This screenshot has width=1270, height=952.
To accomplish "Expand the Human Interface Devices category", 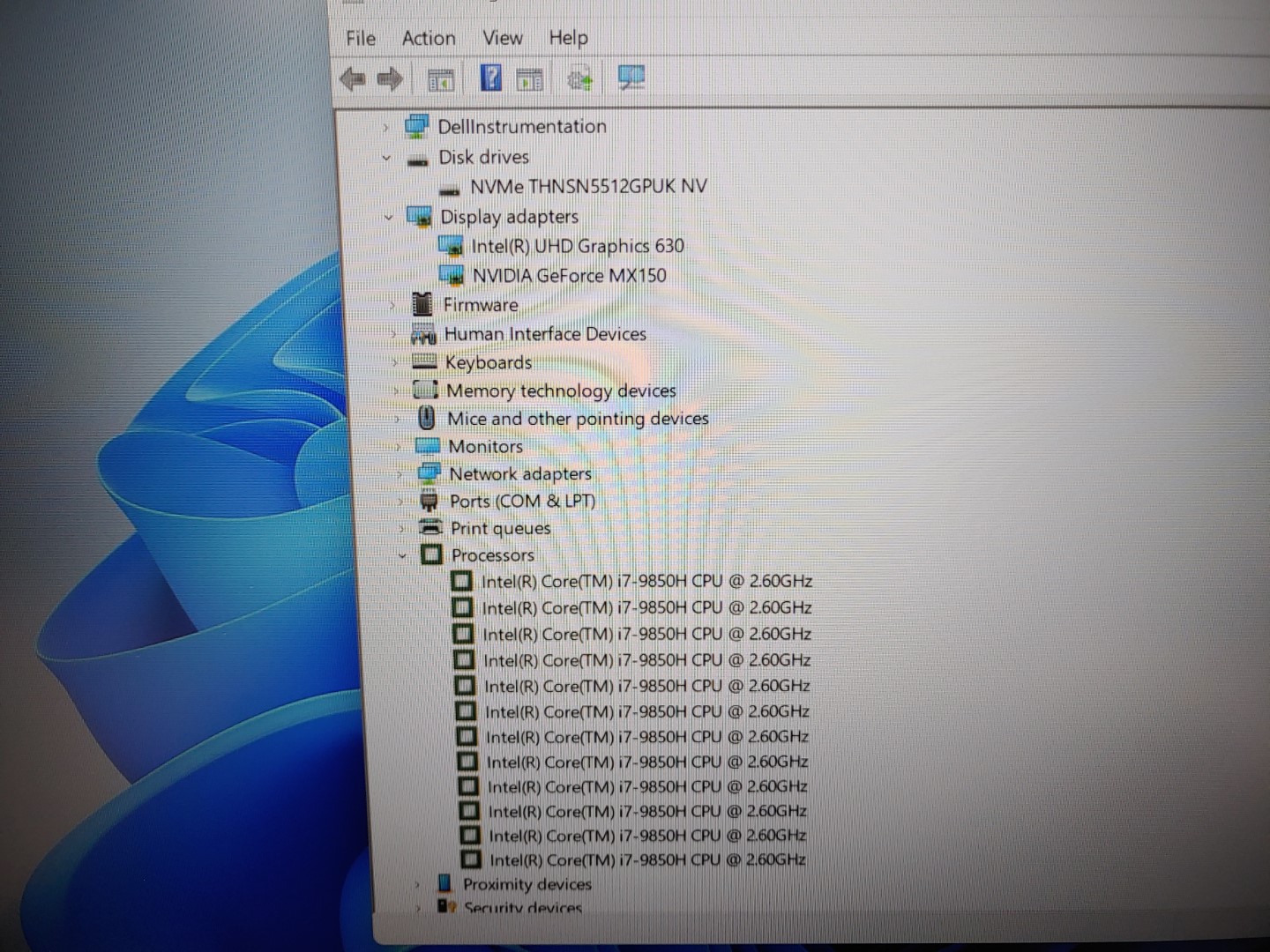I will pyautogui.click(x=393, y=335).
